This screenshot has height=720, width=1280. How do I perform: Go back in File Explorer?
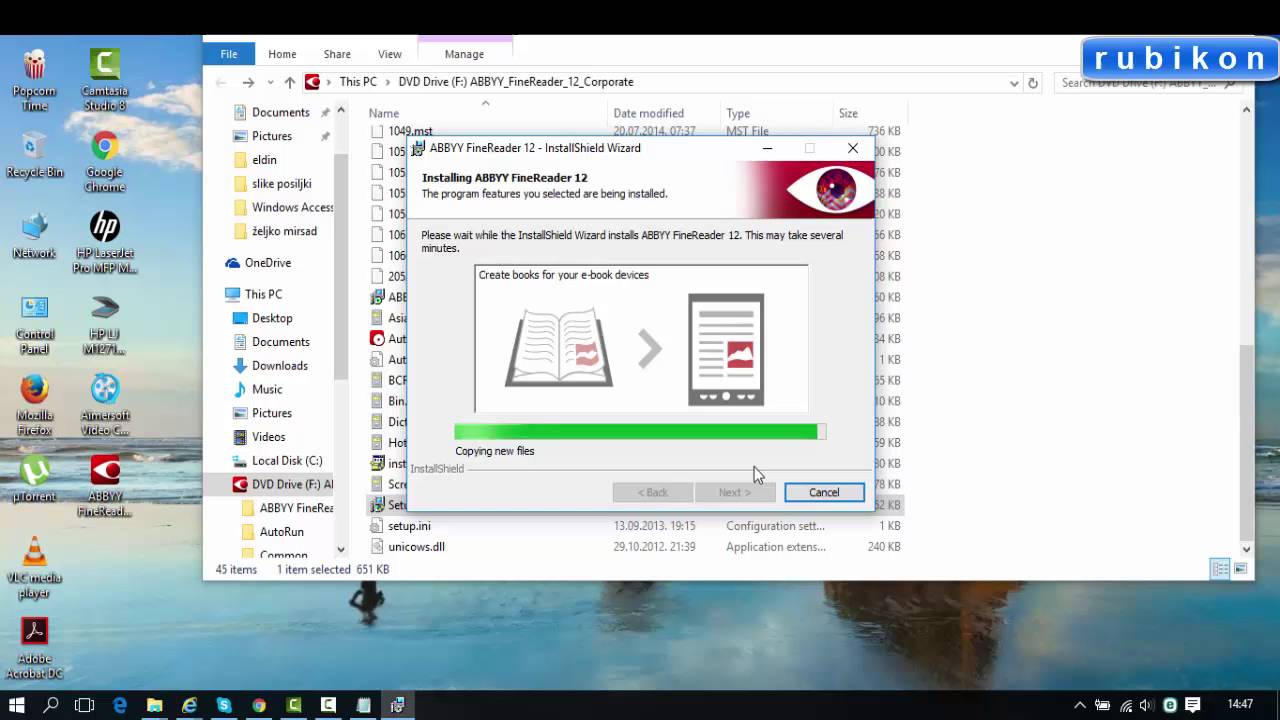tap(222, 82)
